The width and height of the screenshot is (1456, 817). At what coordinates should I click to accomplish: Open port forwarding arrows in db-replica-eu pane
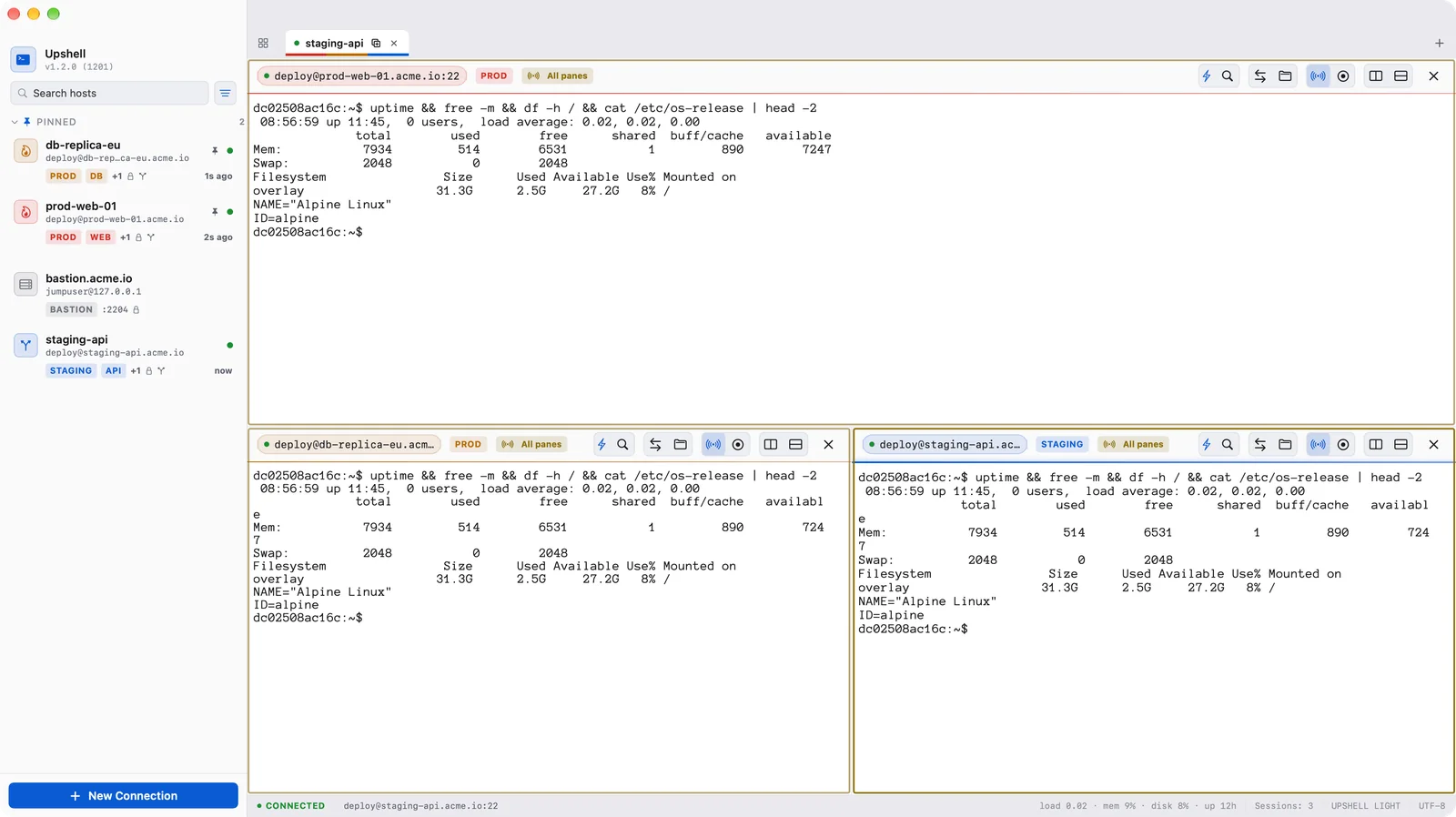click(x=655, y=445)
